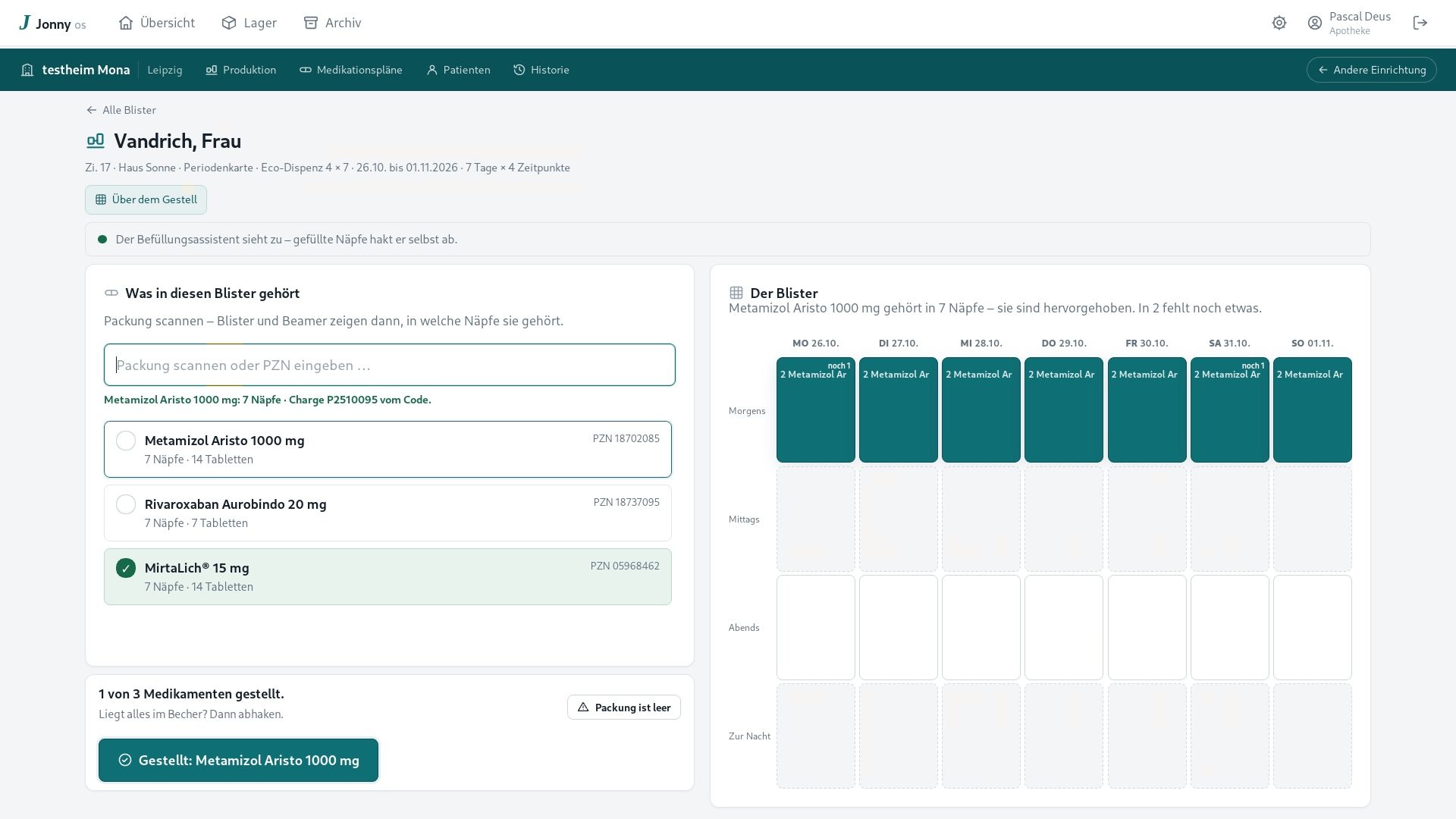This screenshot has height=819, width=1456.
Task: Tick the Metamizol Aristo 1000 mg circle
Action: pos(126,441)
